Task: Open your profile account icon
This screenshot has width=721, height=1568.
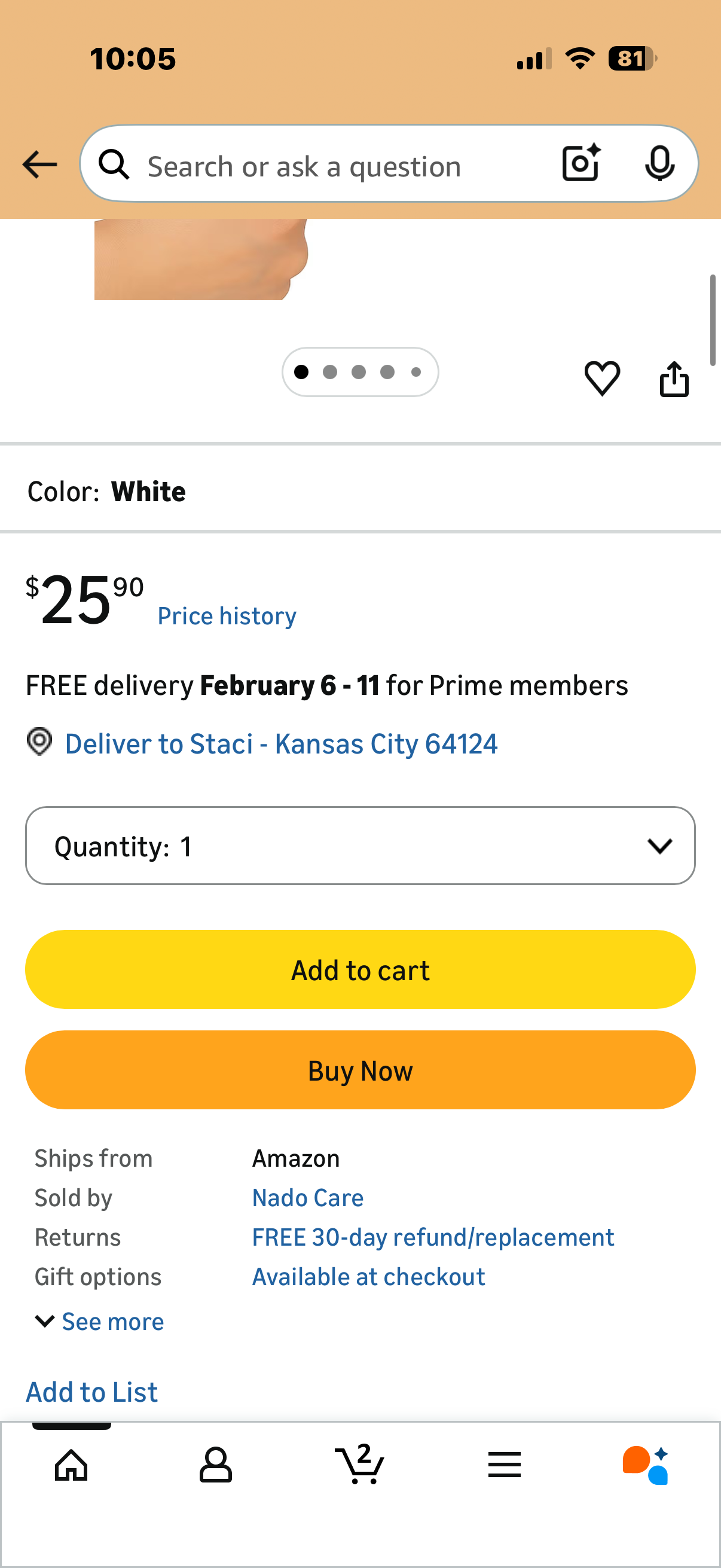Action: [x=215, y=1465]
